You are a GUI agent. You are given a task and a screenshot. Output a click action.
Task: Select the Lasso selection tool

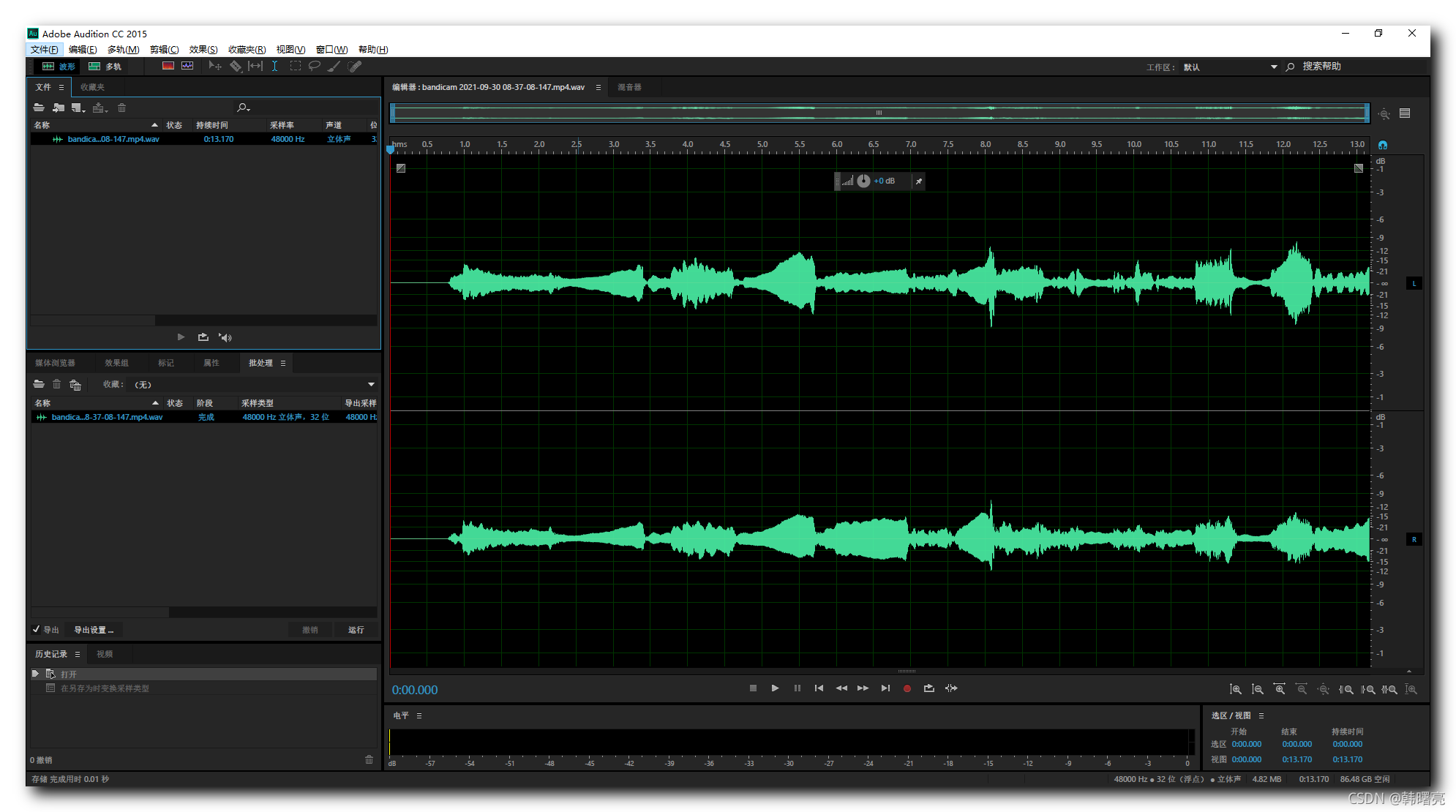click(x=315, y=67)
